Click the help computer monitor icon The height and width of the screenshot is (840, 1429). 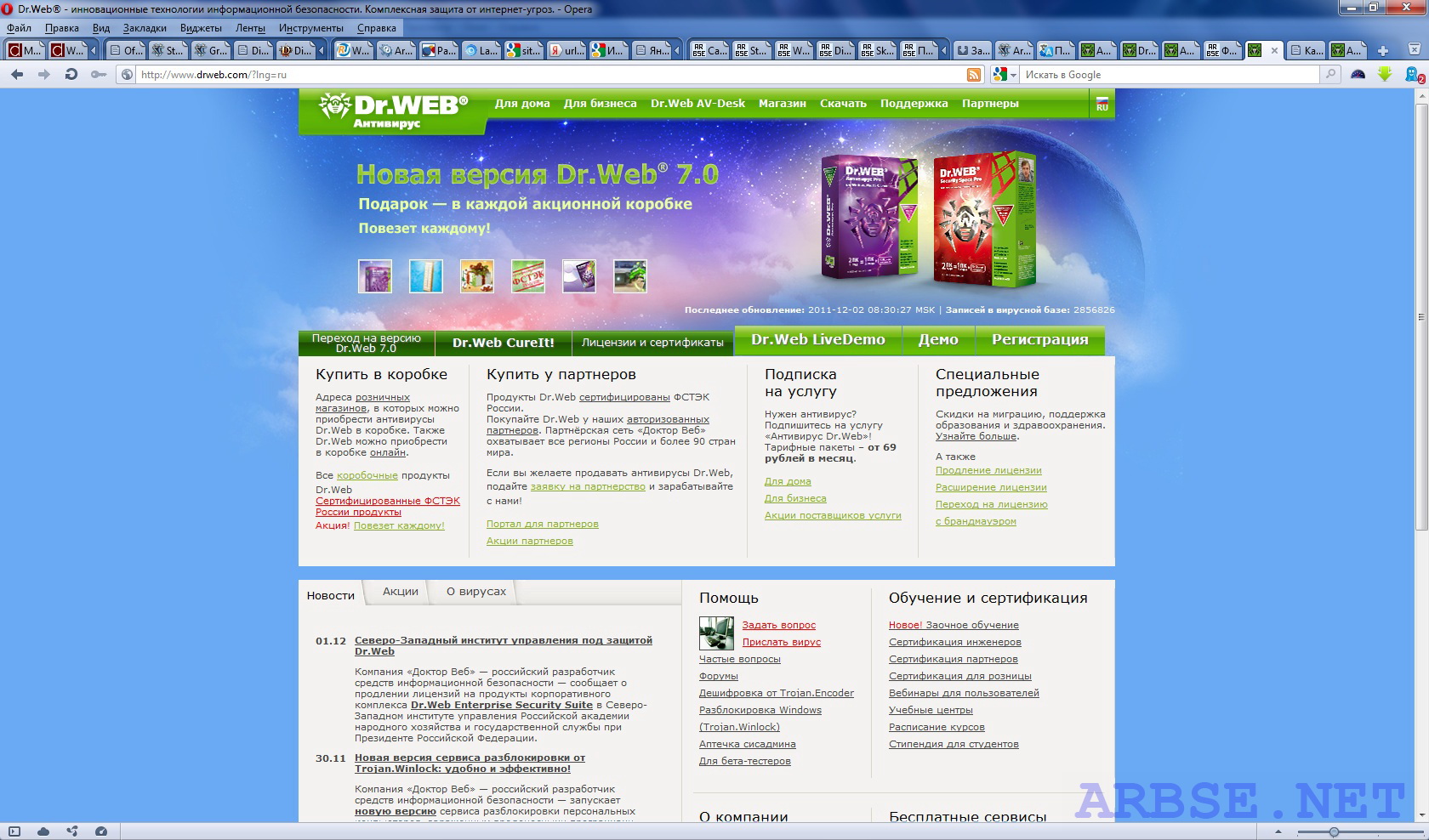tap(716, 633)
